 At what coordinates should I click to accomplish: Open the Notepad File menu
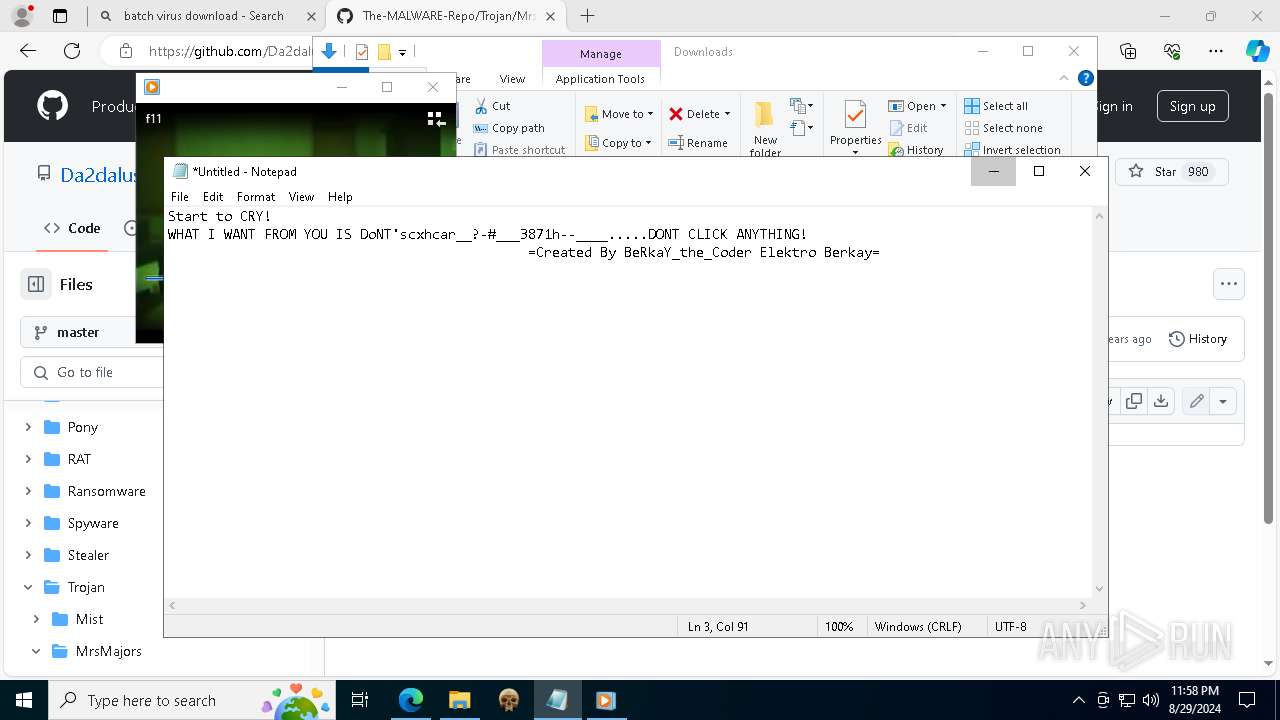coord(179,197)
